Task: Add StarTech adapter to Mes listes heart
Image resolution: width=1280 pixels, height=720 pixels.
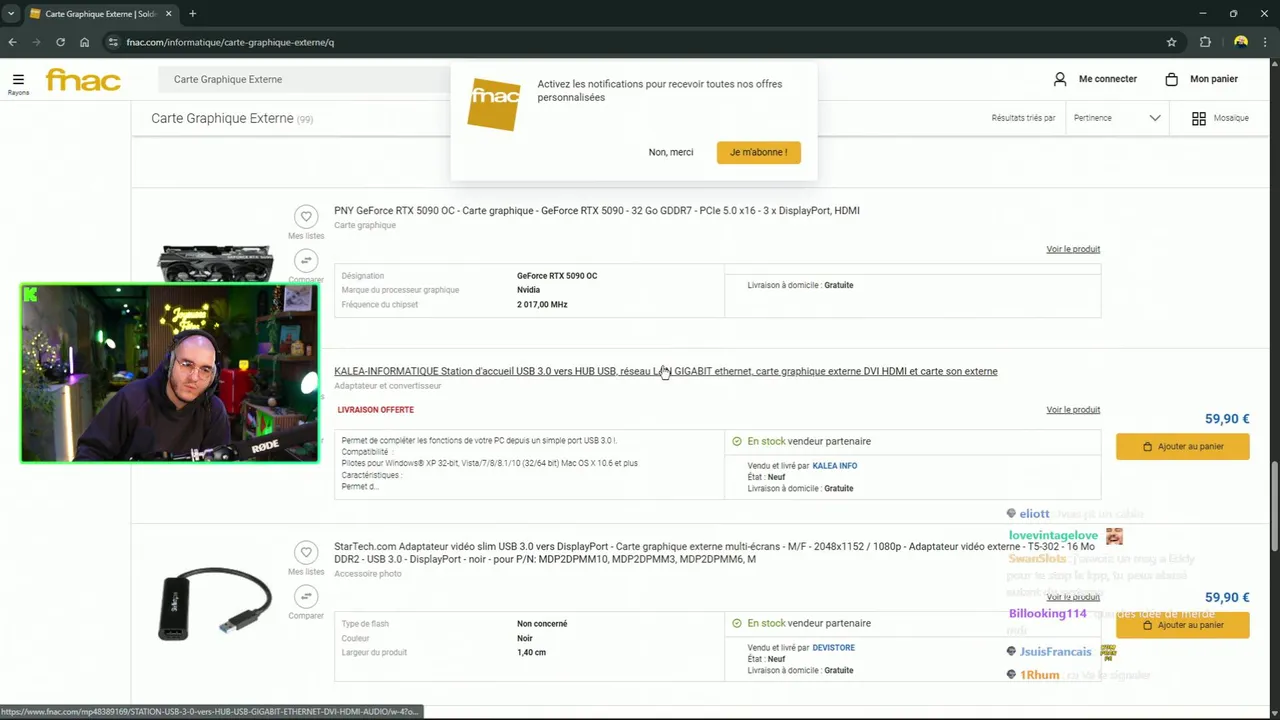Action: (306, 552)
